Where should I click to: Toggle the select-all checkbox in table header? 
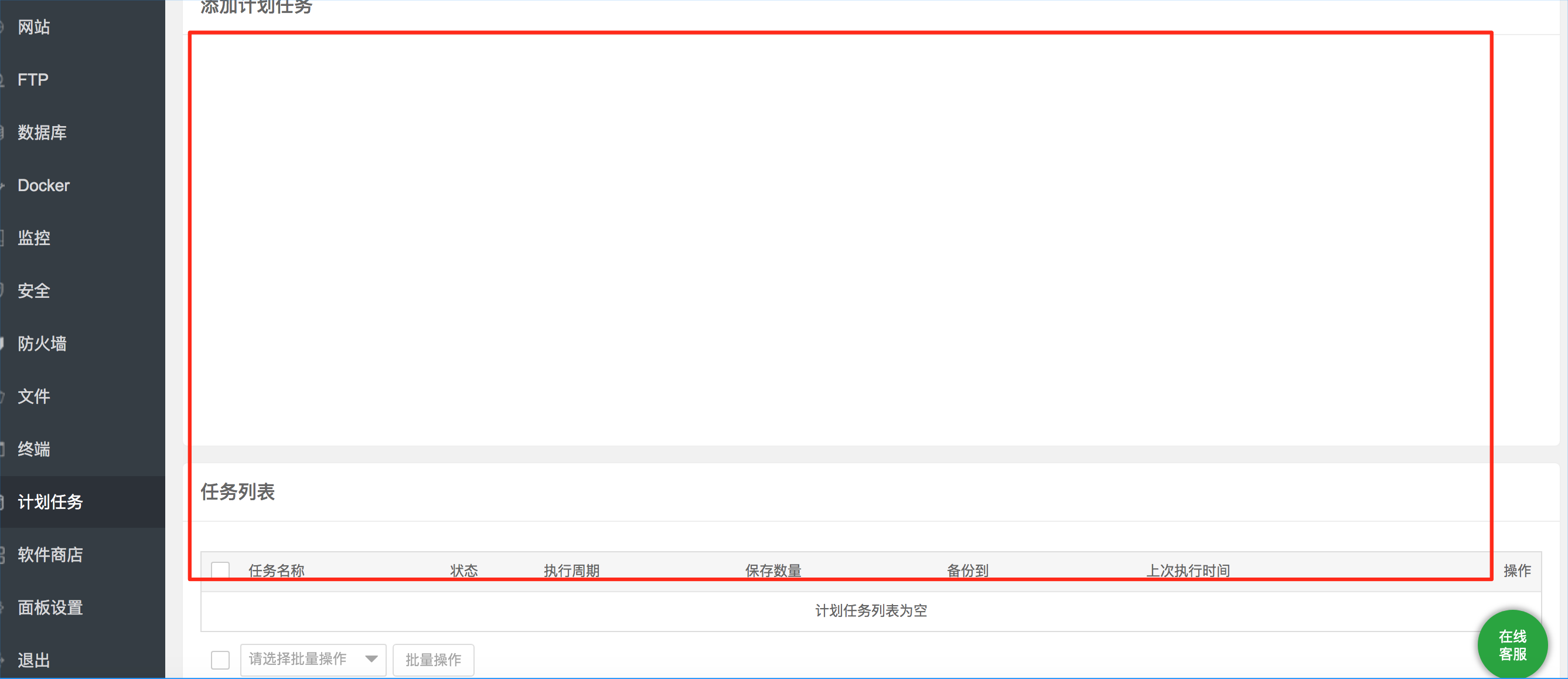(x=220, y=571)
